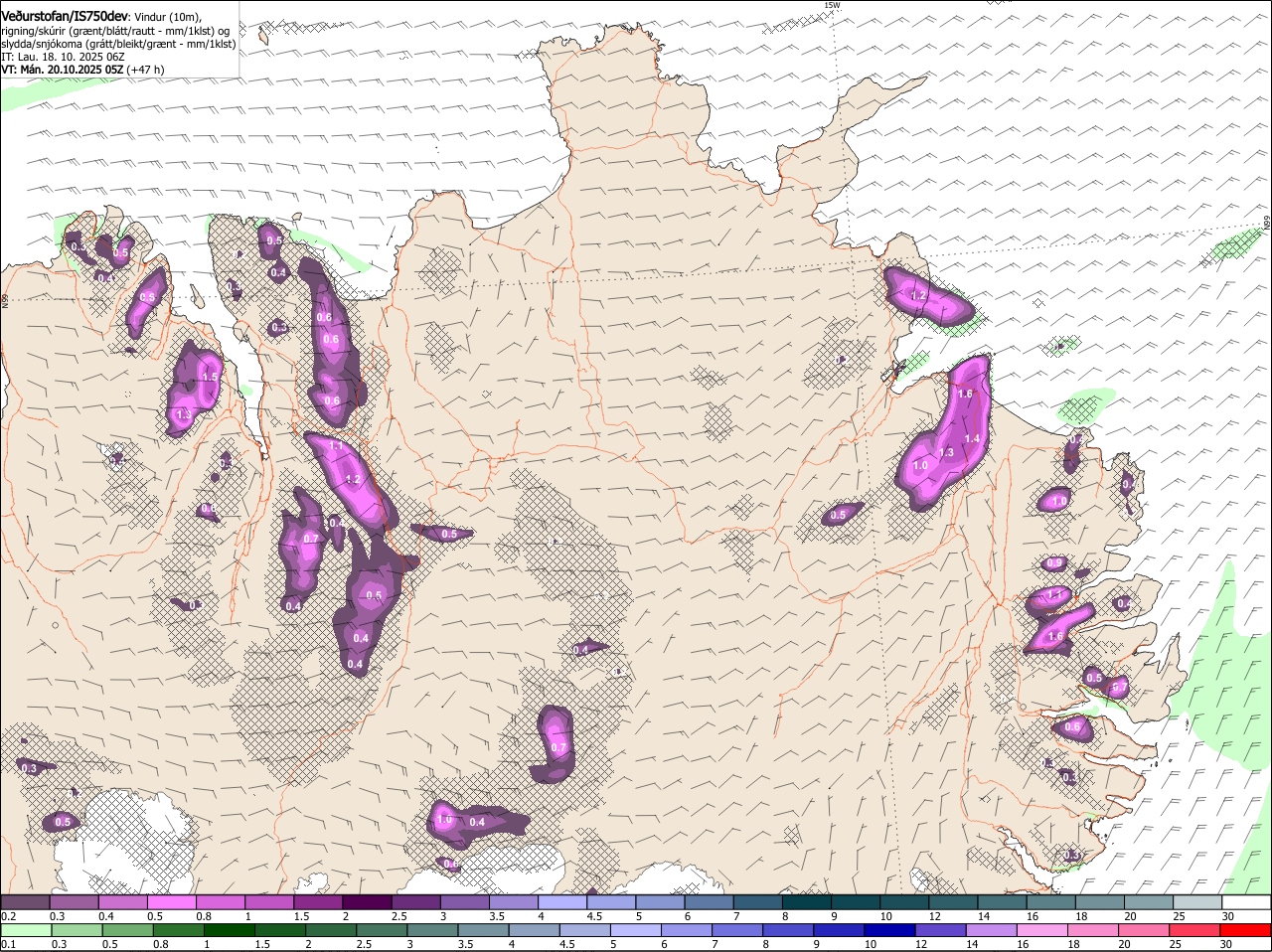The width and height of the screenshot is (1272, 952).
Task: Select the 16–18 light pink swatch, lower scale
Action: (x=1043, y=930)
